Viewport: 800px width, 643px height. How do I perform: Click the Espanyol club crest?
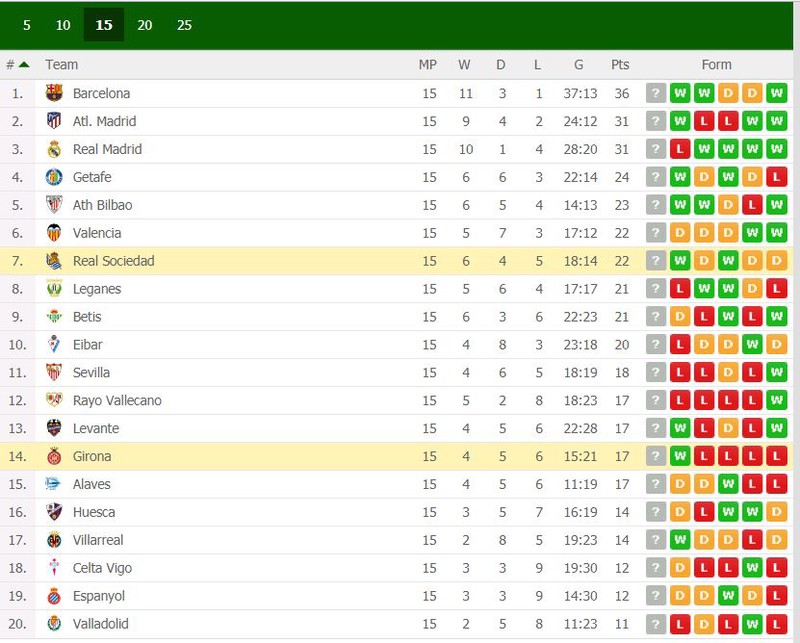coord(54,596)
